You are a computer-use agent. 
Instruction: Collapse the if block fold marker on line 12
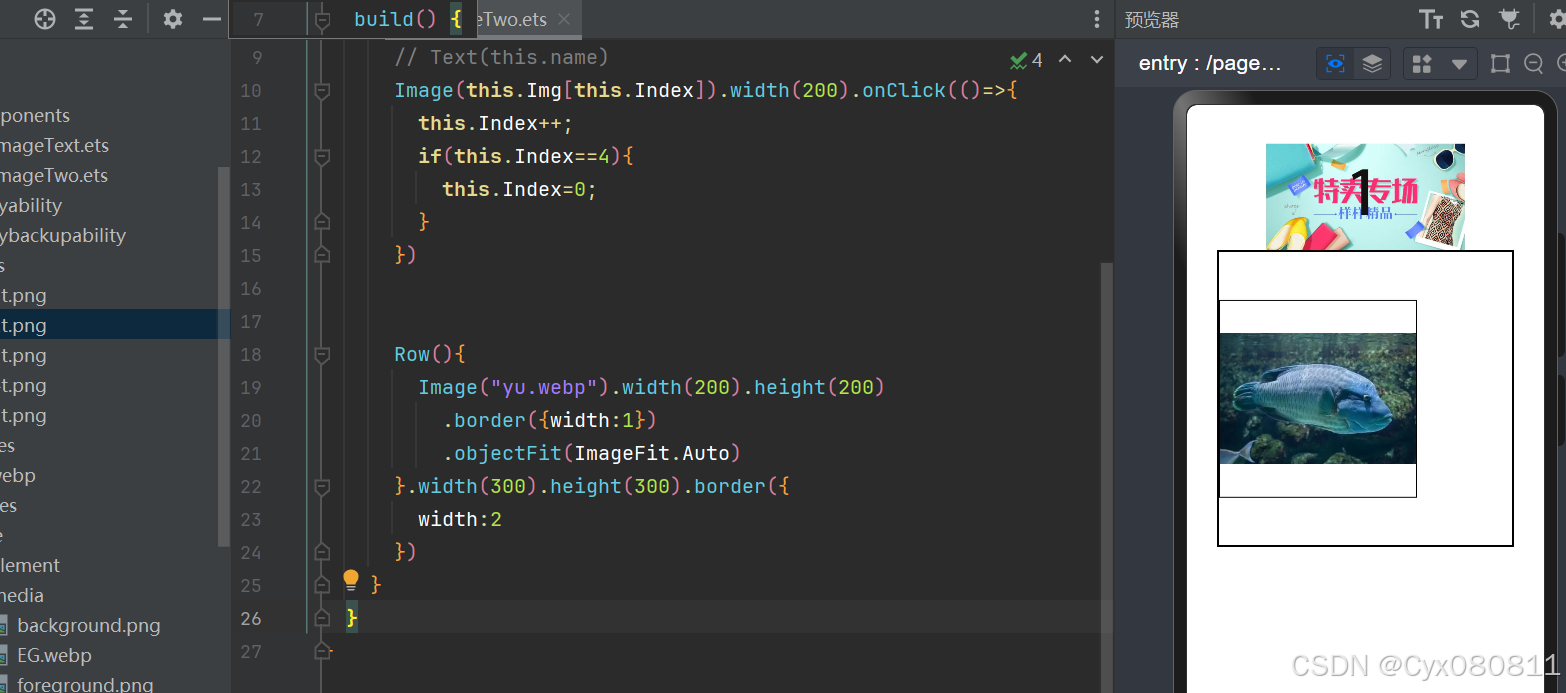322,156
